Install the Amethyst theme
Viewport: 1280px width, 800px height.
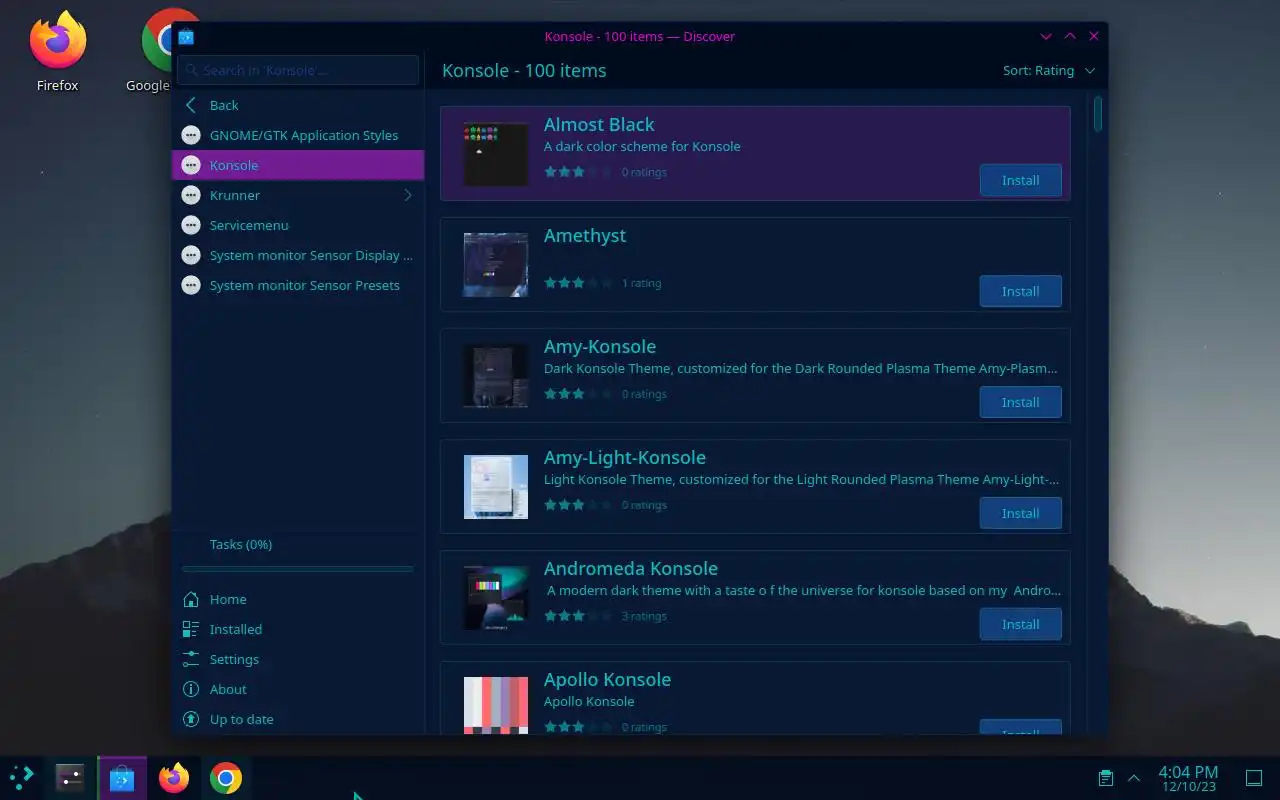(x=1020, y=292)
